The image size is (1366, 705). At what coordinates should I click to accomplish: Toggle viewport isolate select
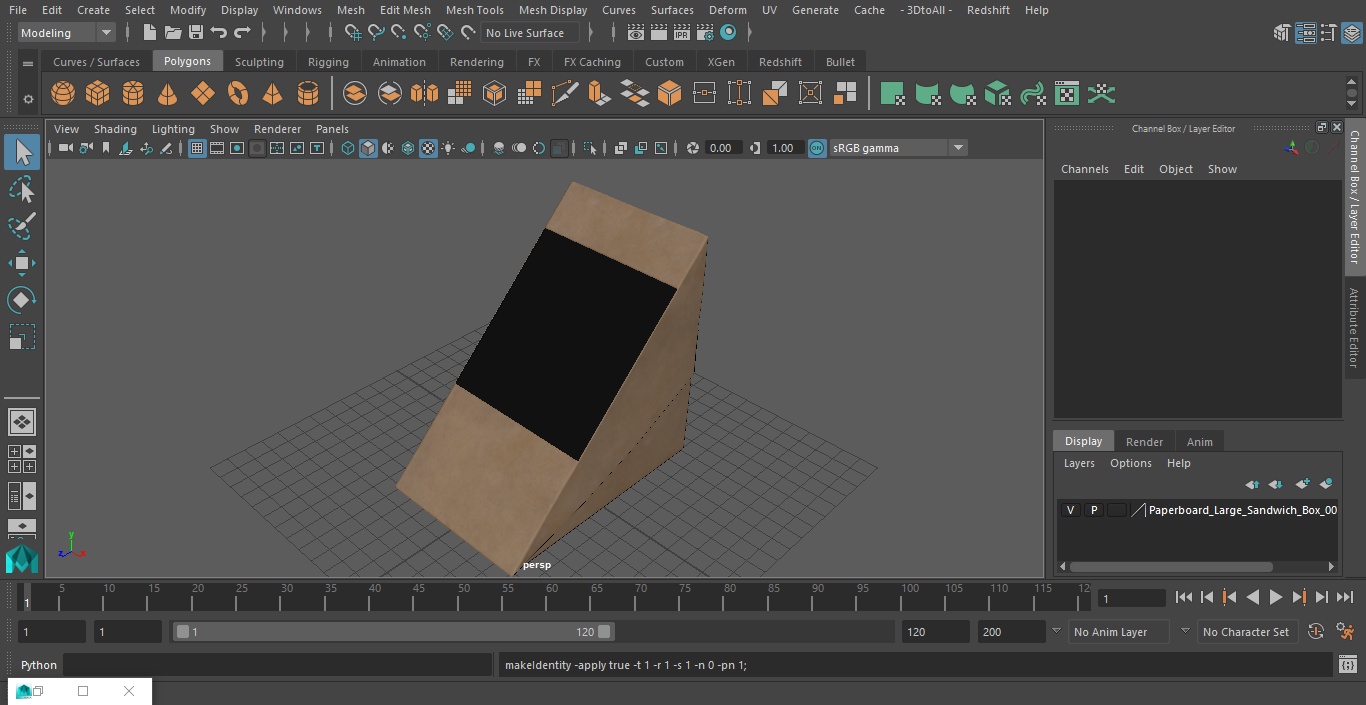[x=590, y=148]
